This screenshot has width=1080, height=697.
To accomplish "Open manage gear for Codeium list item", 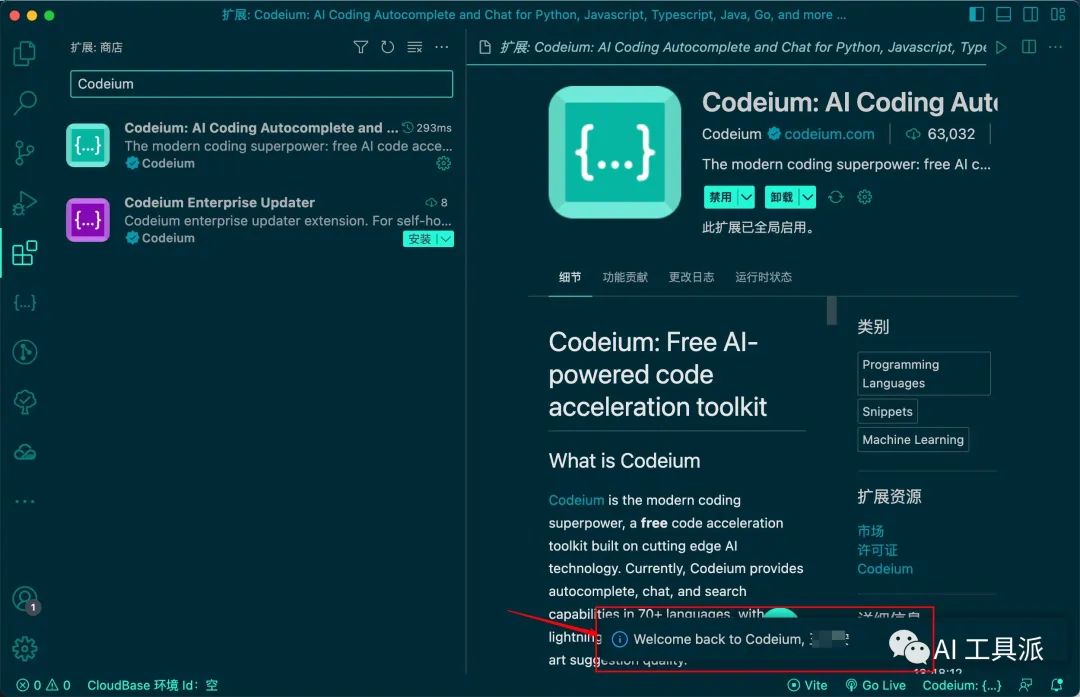I will (x=444, y=163).
